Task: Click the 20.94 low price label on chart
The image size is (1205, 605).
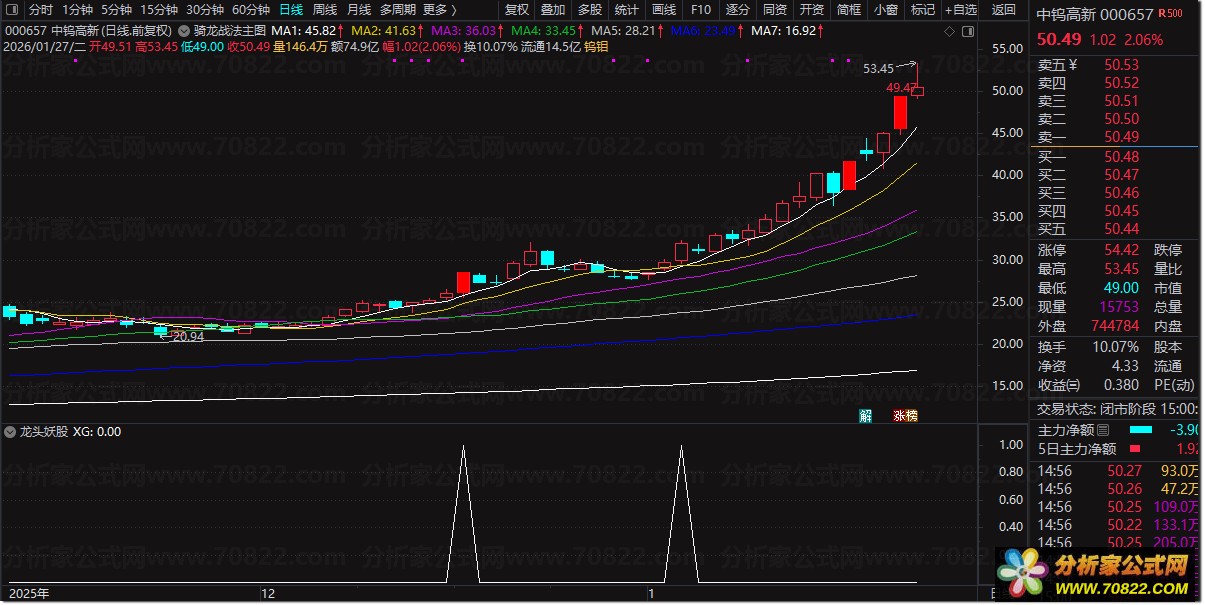Action: point(188,336)
